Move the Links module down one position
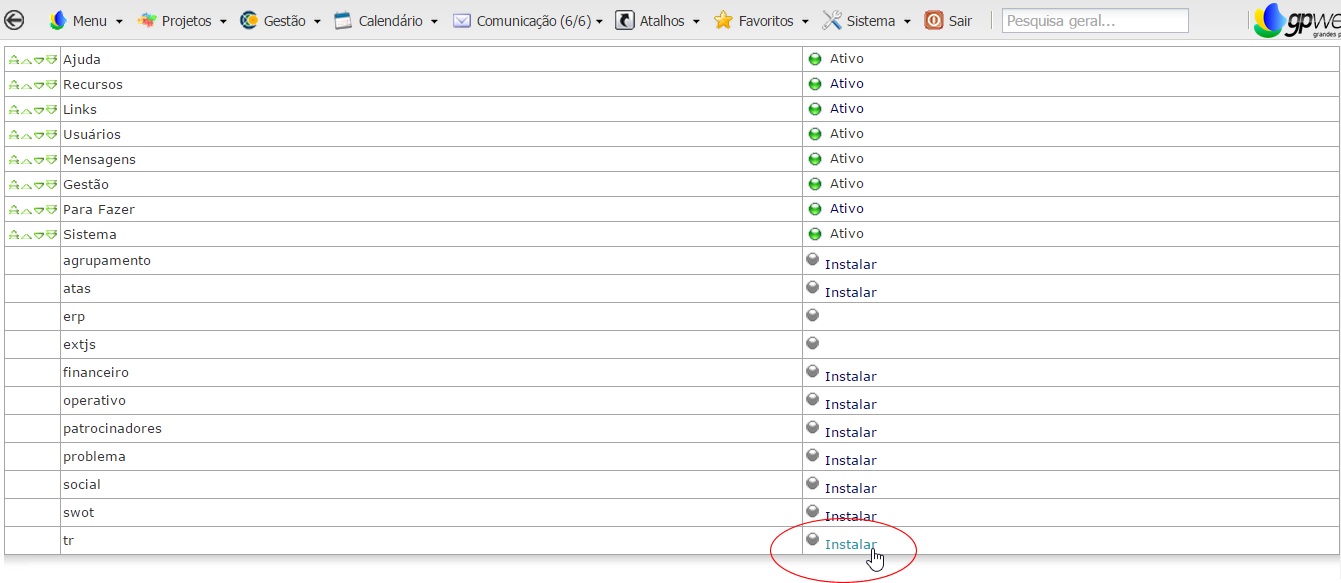 point(39,110)
